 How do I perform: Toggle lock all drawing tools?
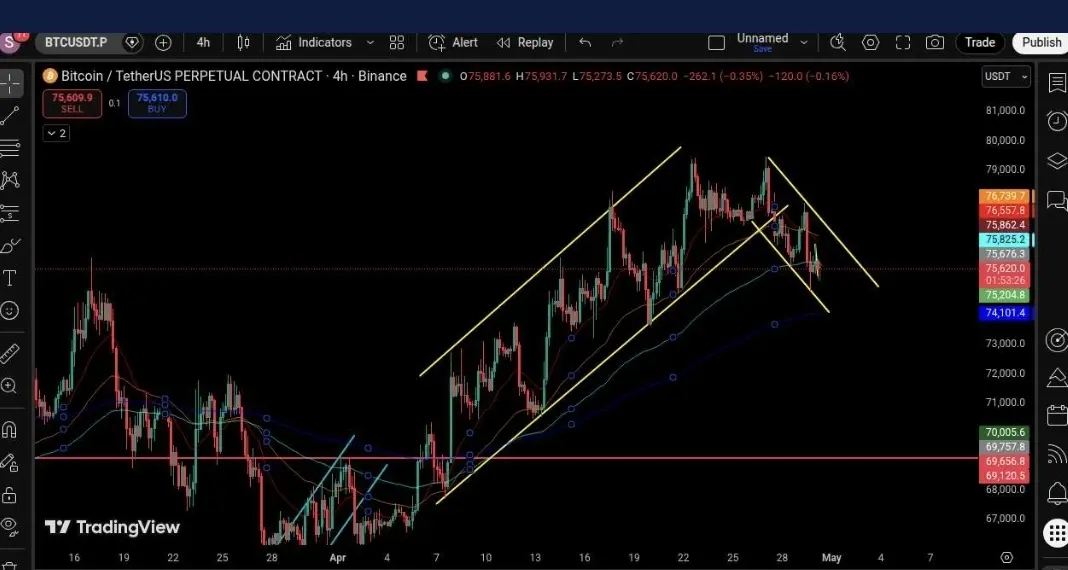(x=9, y=494)
